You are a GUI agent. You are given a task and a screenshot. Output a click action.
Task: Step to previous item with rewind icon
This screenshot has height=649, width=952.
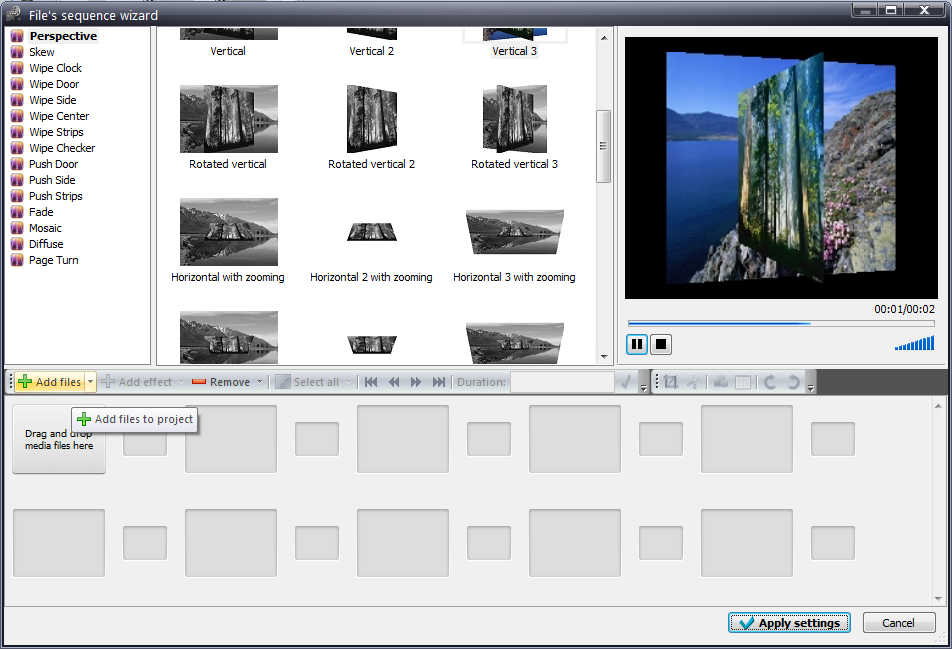tap(394, 382)
